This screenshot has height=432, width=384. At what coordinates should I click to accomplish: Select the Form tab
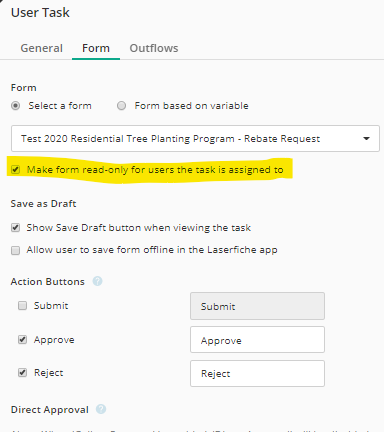click(96, 48)
